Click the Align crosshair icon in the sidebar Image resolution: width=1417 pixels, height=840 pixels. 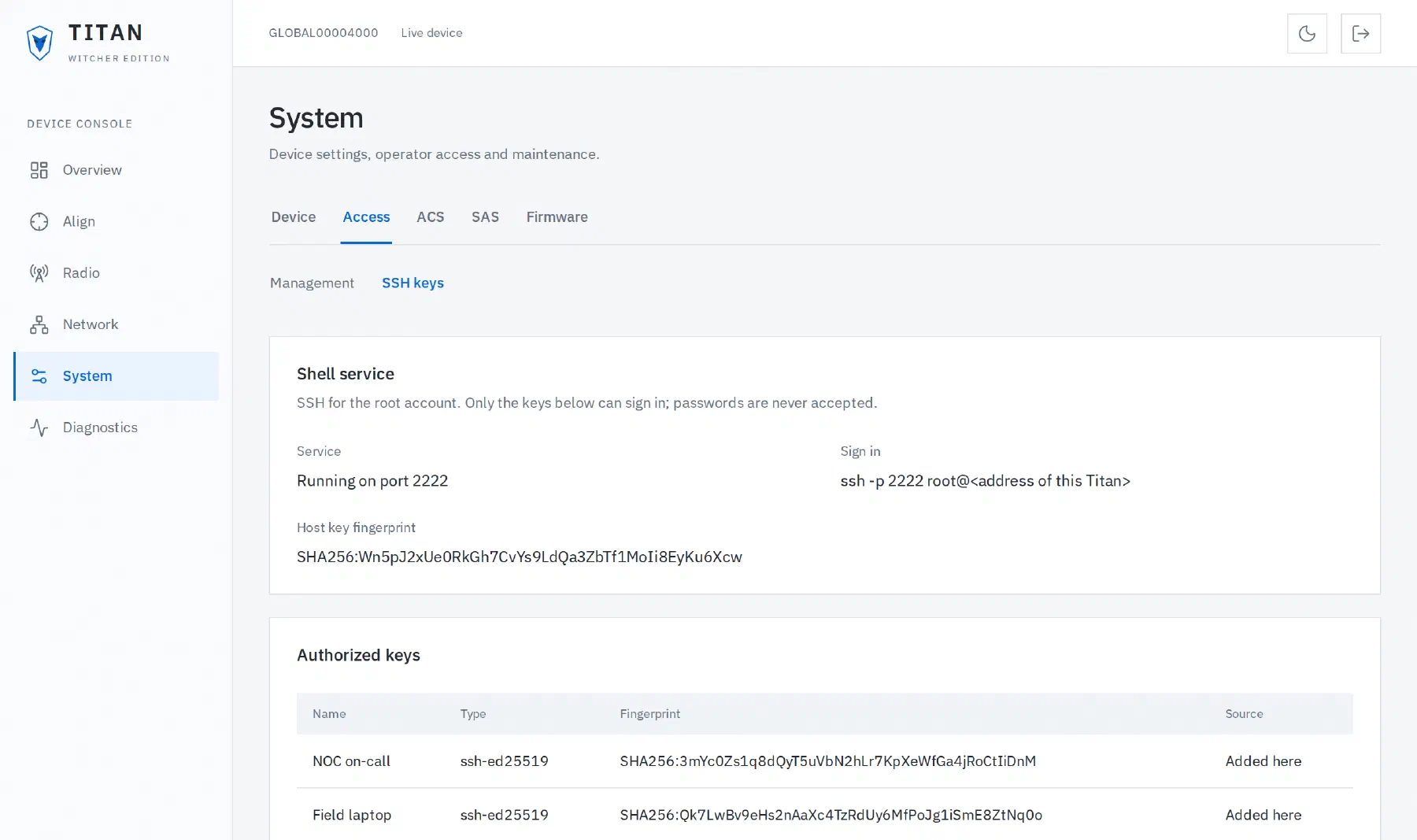(39, 222)
